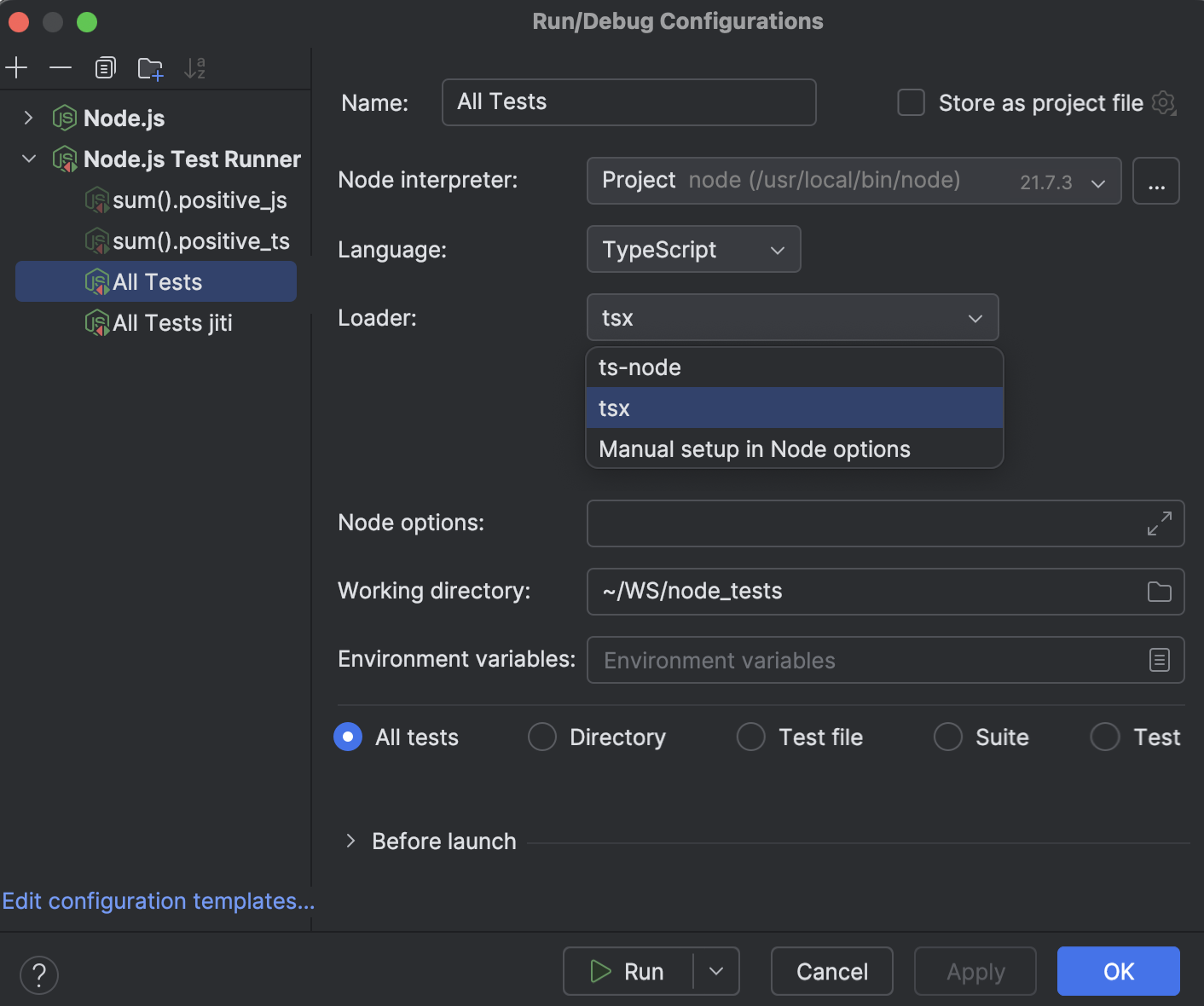The image size is (1204, 1006).
Task: Open the Language dropdown
Action: (693, 249)
